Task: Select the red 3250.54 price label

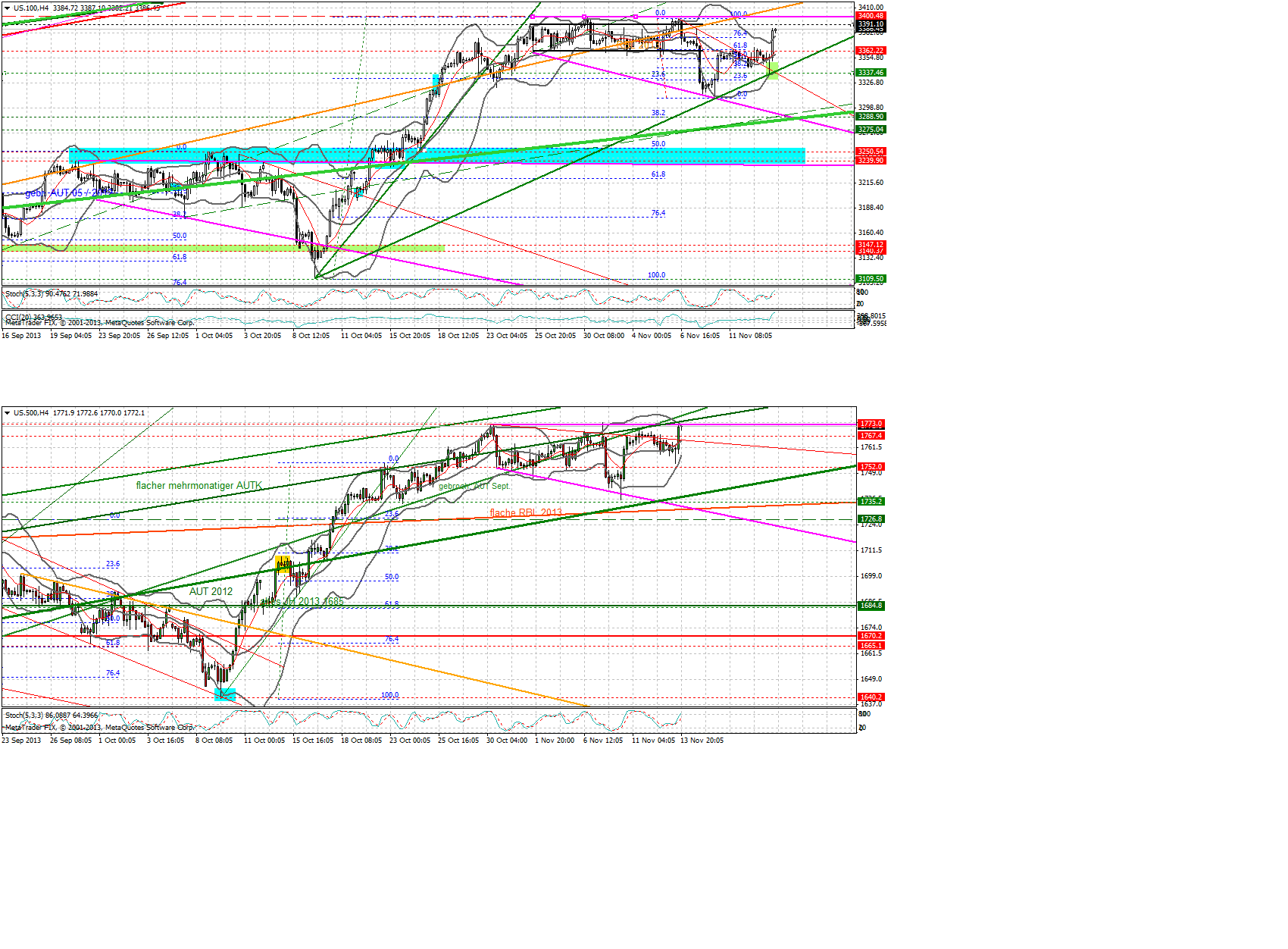Action: 871,152
